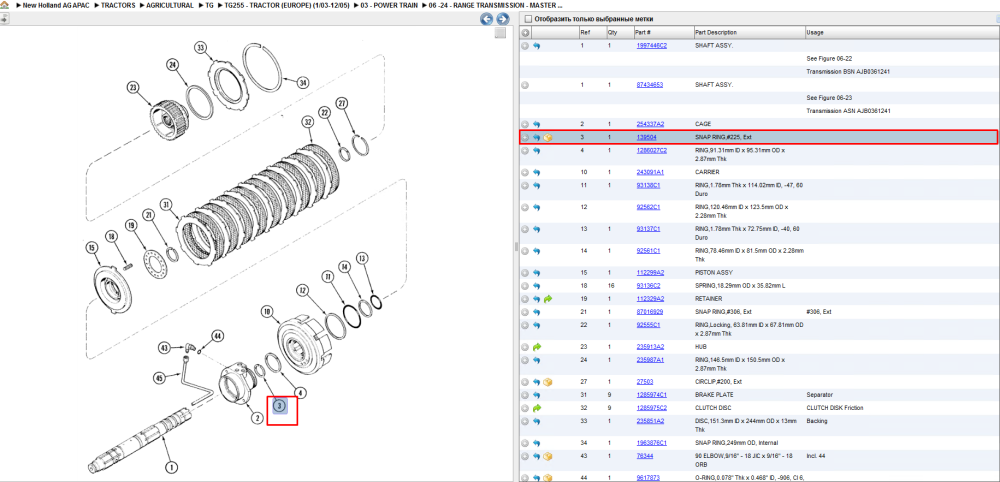
Task: Open part number link 139504
Action: coord(646,137)
